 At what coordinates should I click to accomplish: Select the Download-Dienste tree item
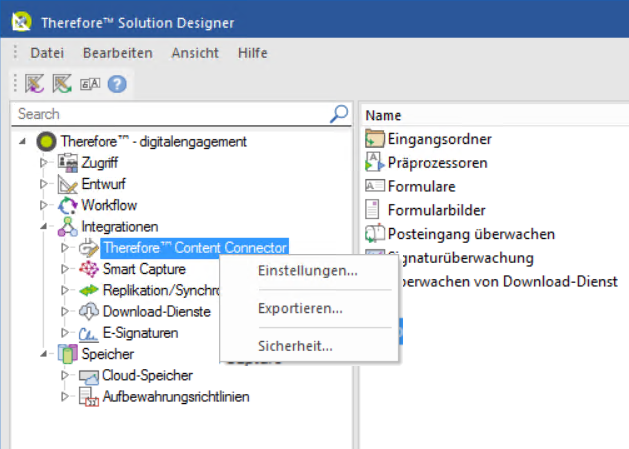point(156,311)
